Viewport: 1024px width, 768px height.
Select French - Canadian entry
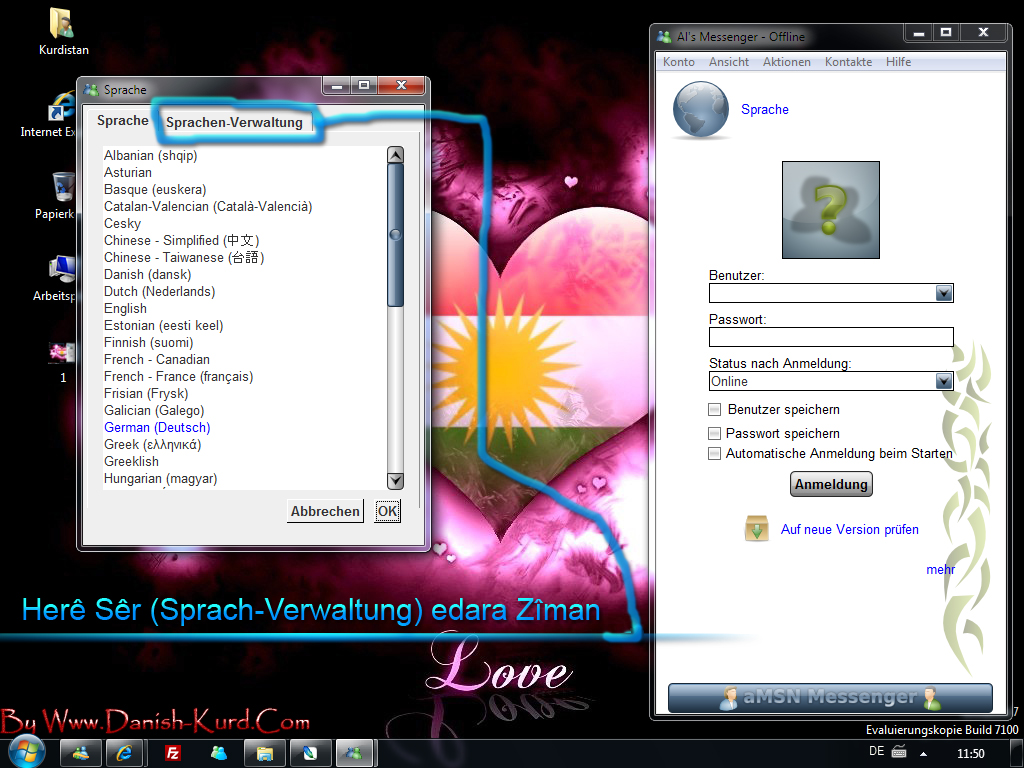point(157,359)
